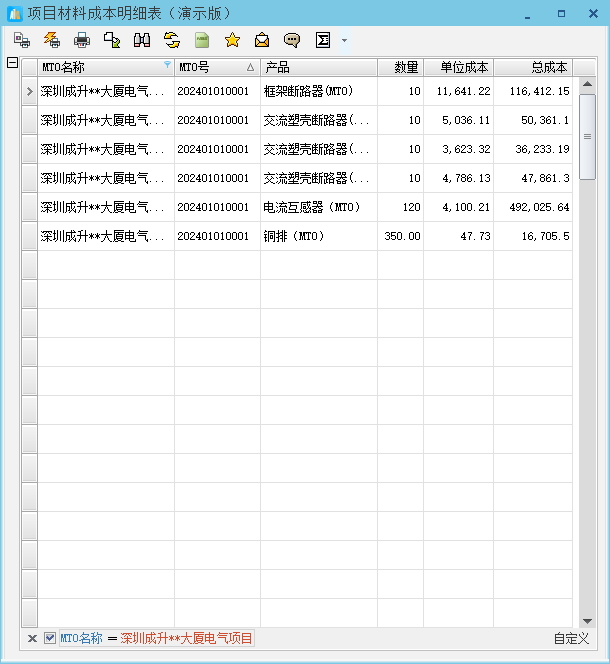The height and width of the screenshot is (664, 610).
Task: Click the export data icon
Action: click(112, 40)
